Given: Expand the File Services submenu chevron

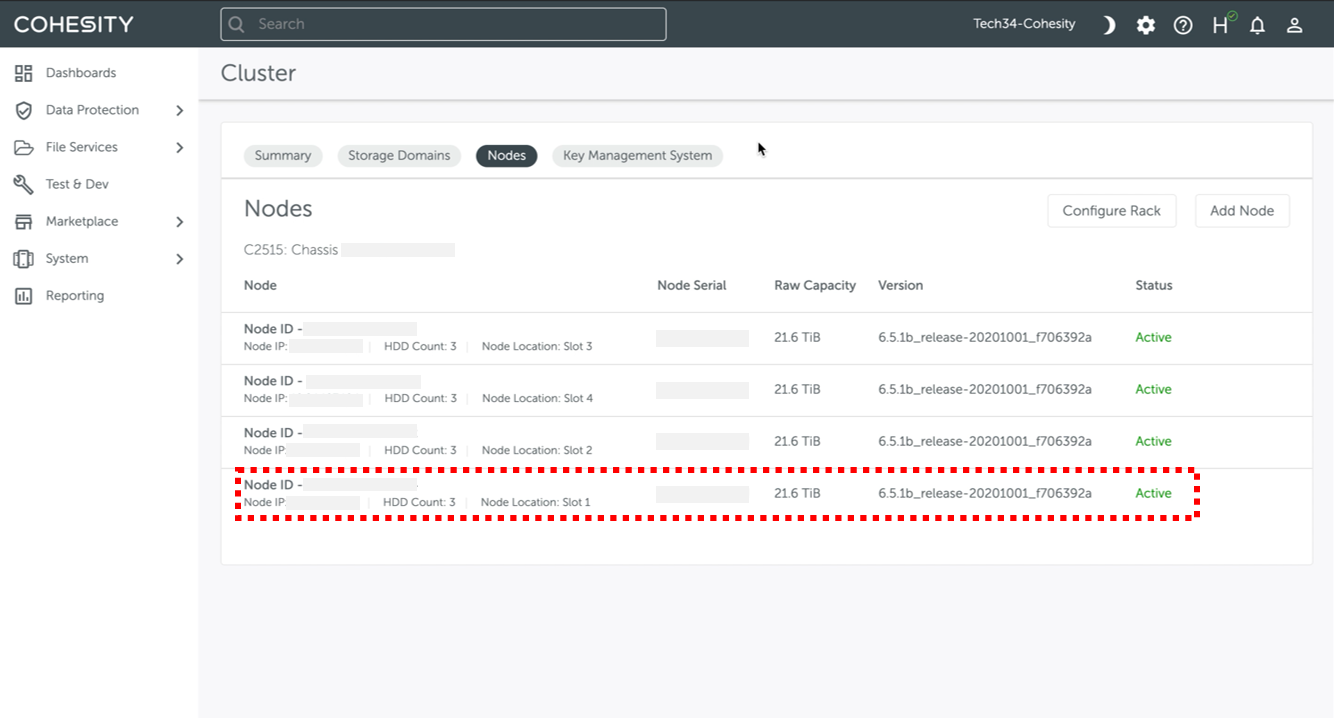Looking at the screenshot, I should click(180, 148).
